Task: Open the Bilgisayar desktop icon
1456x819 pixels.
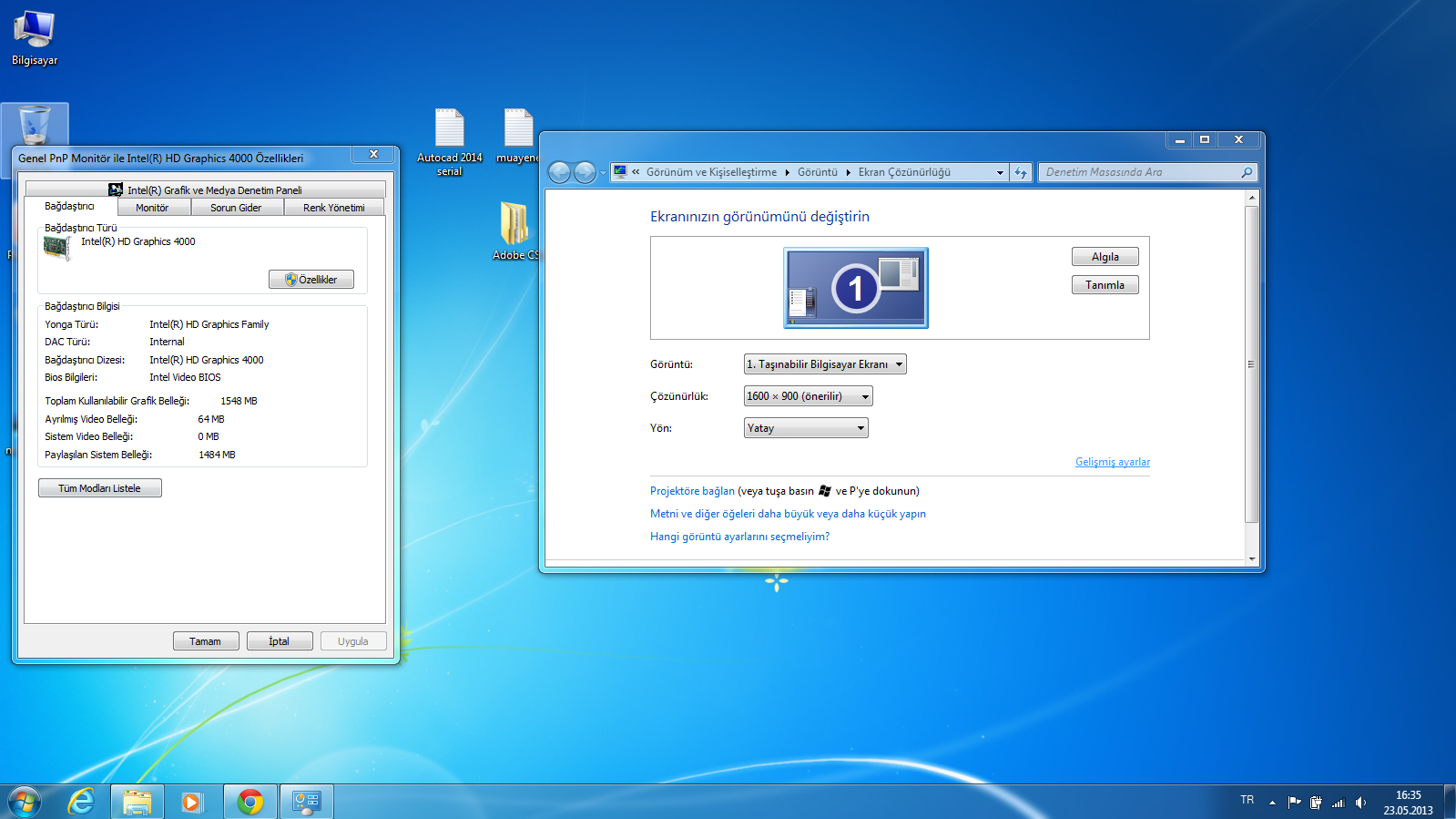Action: click(x=35, y=37)
